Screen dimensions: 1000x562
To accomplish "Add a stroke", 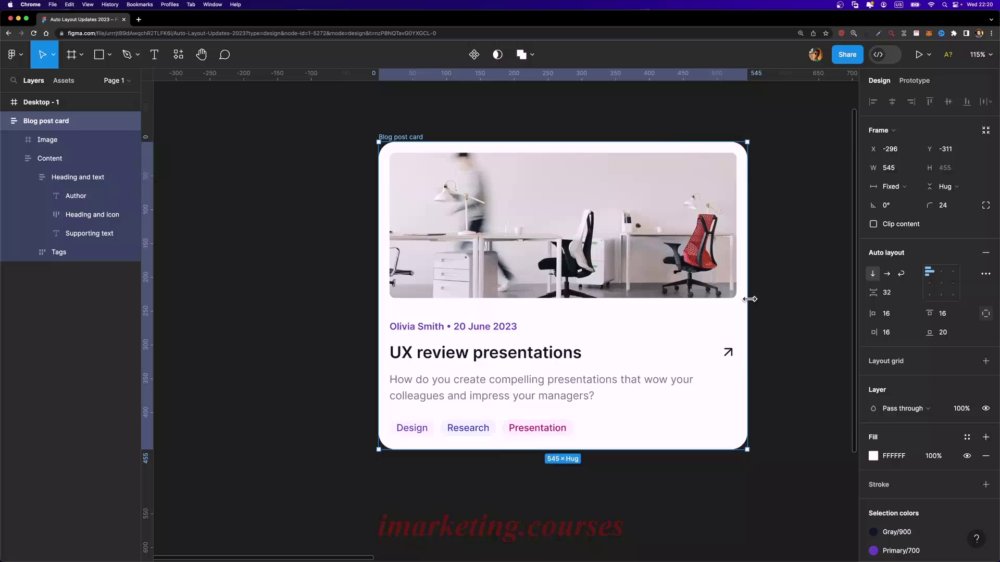I will [x=985, y=484].
